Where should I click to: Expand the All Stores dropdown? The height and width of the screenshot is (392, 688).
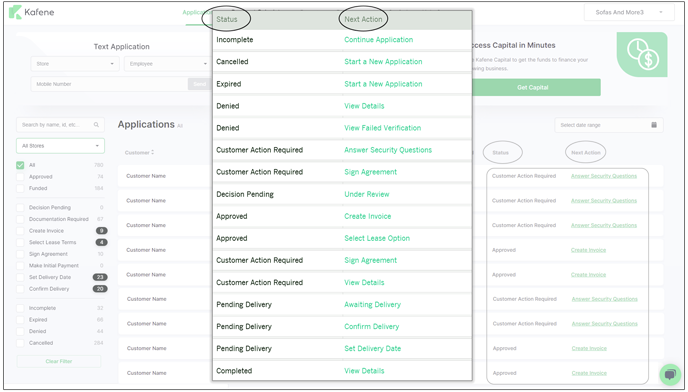[61, 146]
